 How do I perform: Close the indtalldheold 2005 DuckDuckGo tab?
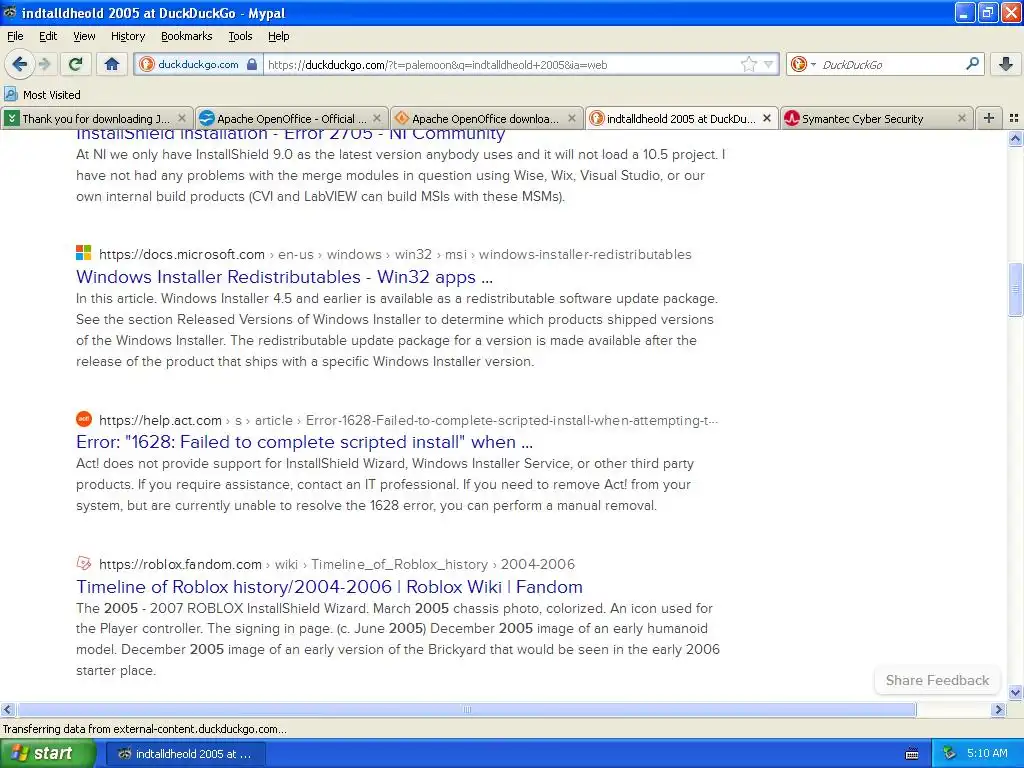tap(767, 118)
